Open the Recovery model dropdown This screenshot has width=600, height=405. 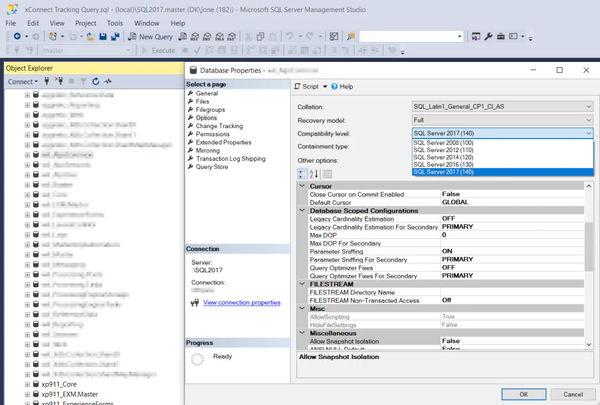[x=589, y=120]
